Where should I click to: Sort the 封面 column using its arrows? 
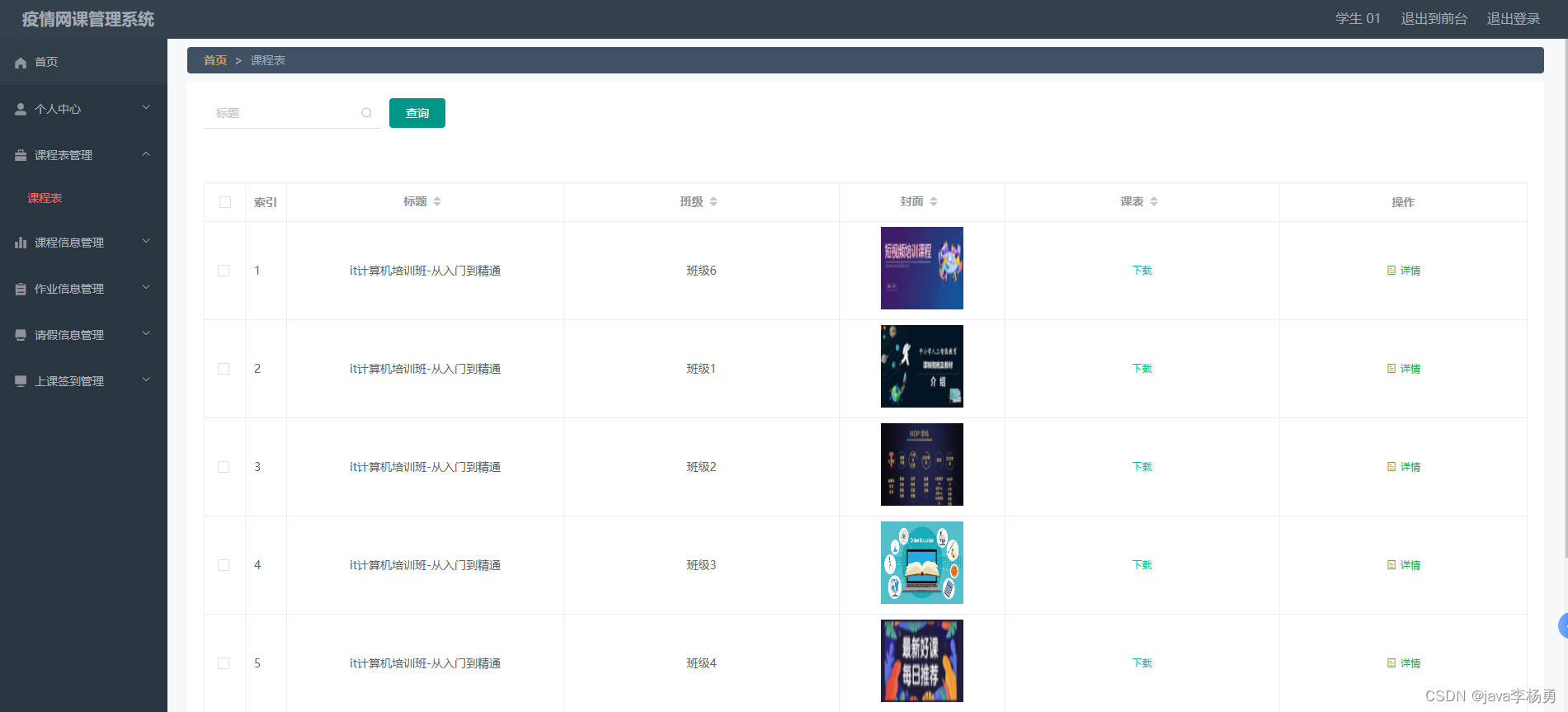pos(934,201)
